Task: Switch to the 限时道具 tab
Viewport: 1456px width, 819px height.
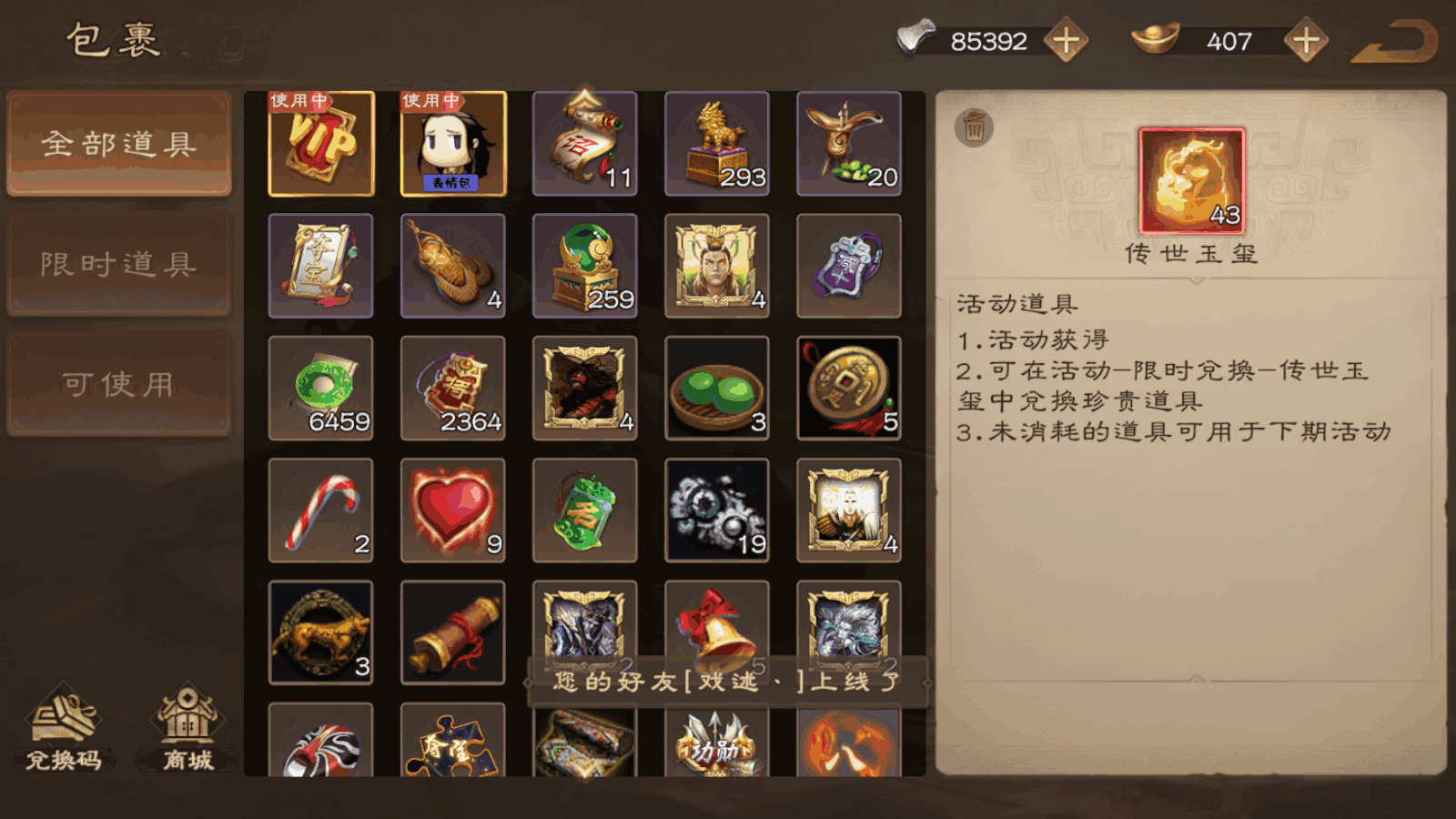Action: click(119, 264)
